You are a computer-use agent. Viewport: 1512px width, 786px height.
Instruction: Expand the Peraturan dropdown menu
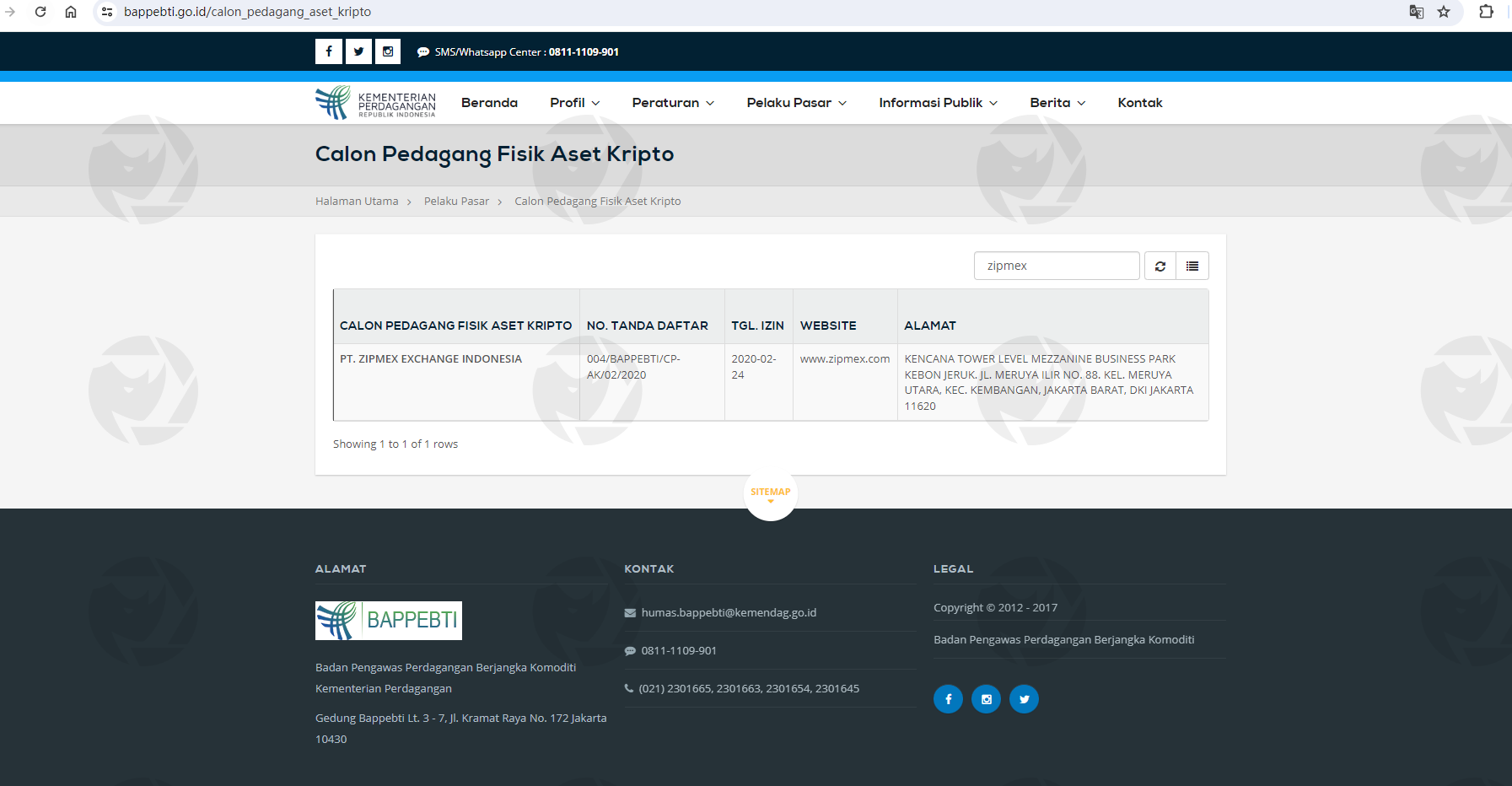673,103
